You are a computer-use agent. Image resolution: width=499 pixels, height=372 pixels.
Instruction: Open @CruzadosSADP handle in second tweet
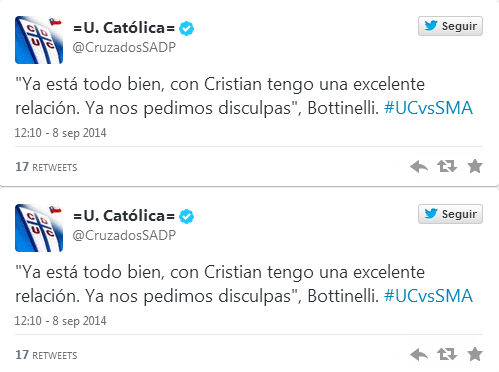click(x=124, y=236)
